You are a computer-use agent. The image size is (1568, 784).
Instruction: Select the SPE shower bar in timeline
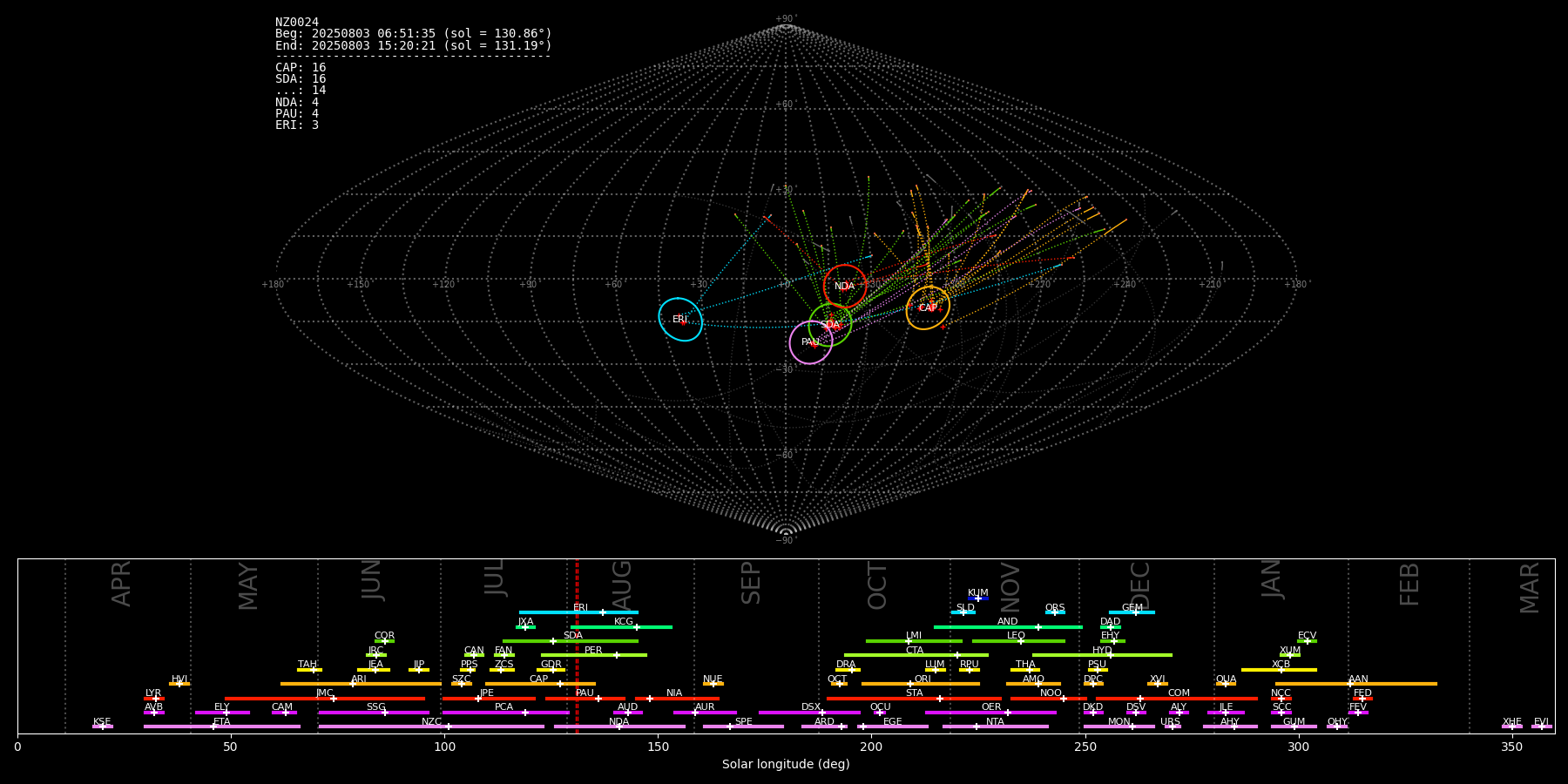click(x=743, y=727)
